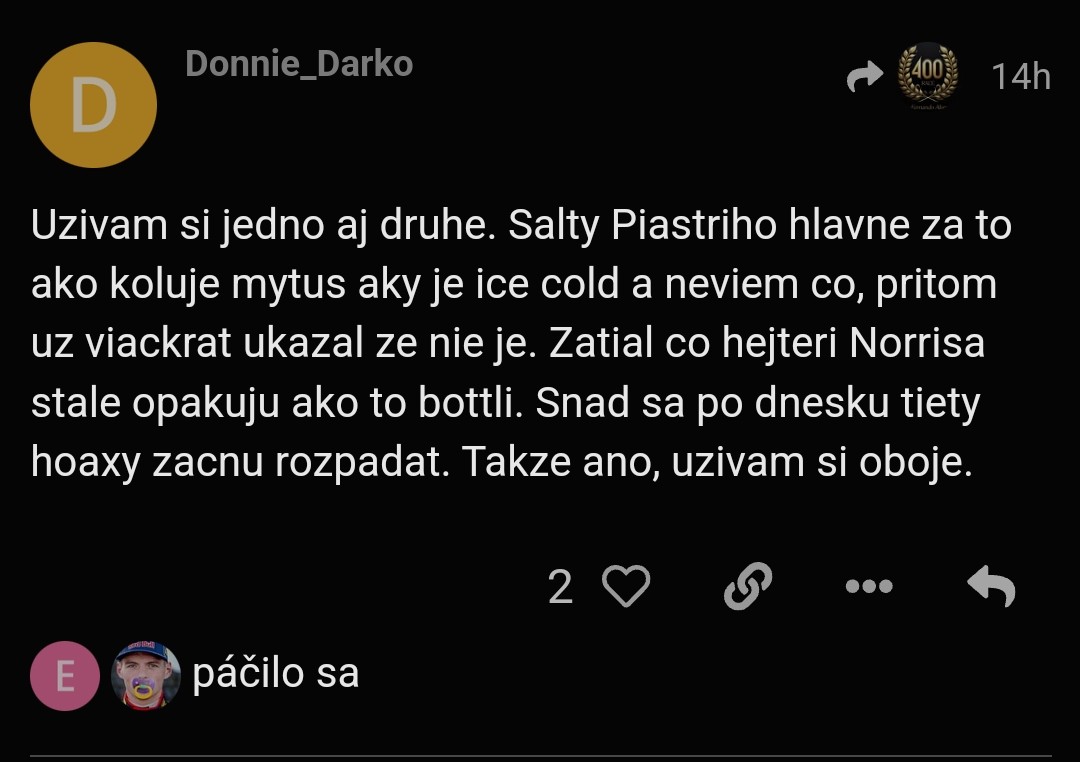The height and width of the screenshot is (762, 1080).
Task: Click the D letter inside yellow circle
Action: 94,105
